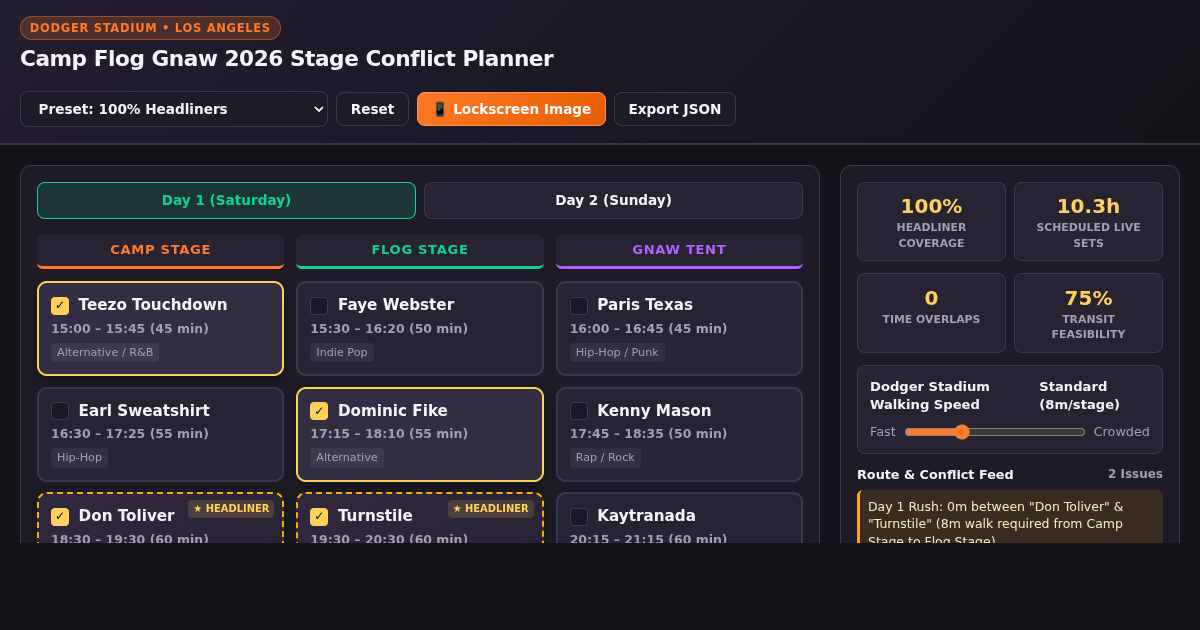
Task: Click the Indie Pop genre tag
Action: (342, 352)
